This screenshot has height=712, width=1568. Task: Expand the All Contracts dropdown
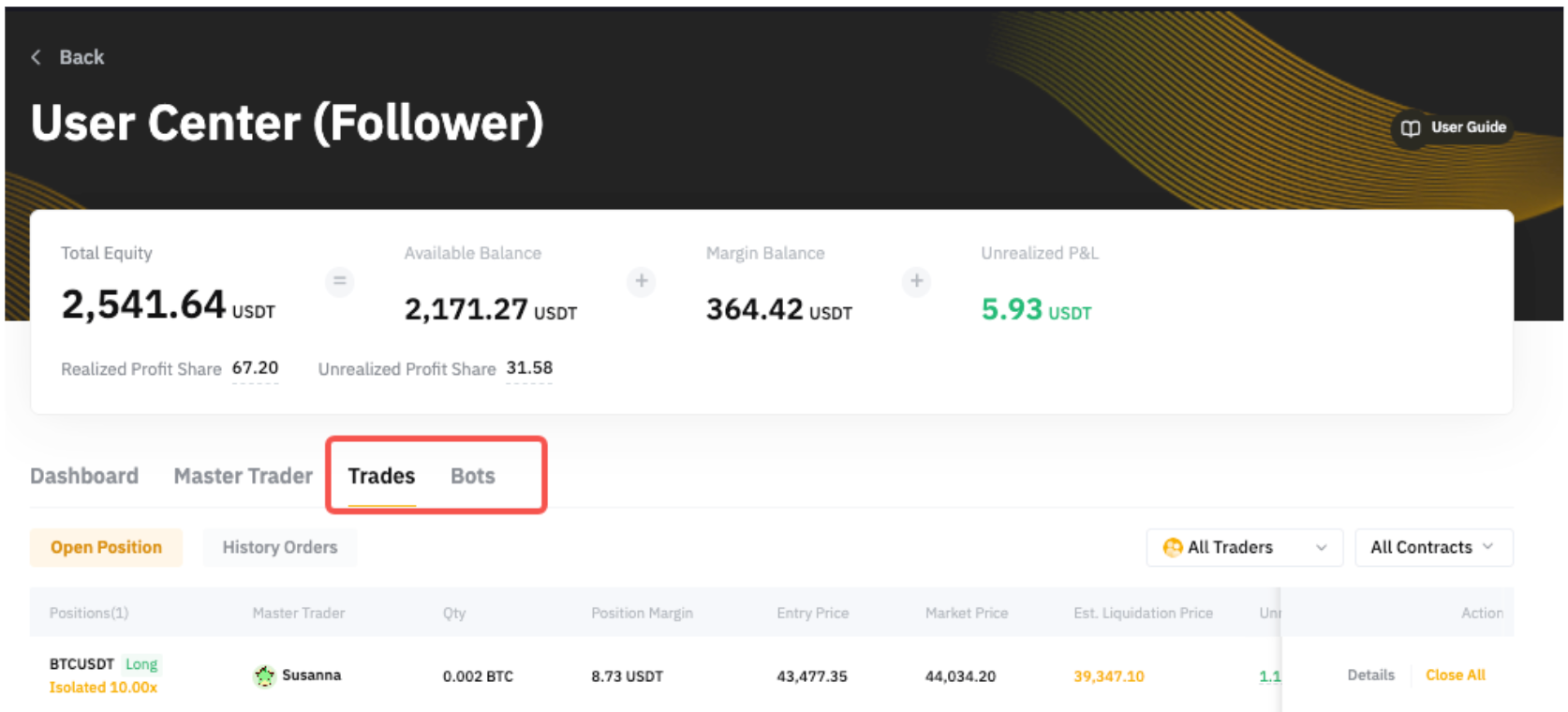(1433, 547)
